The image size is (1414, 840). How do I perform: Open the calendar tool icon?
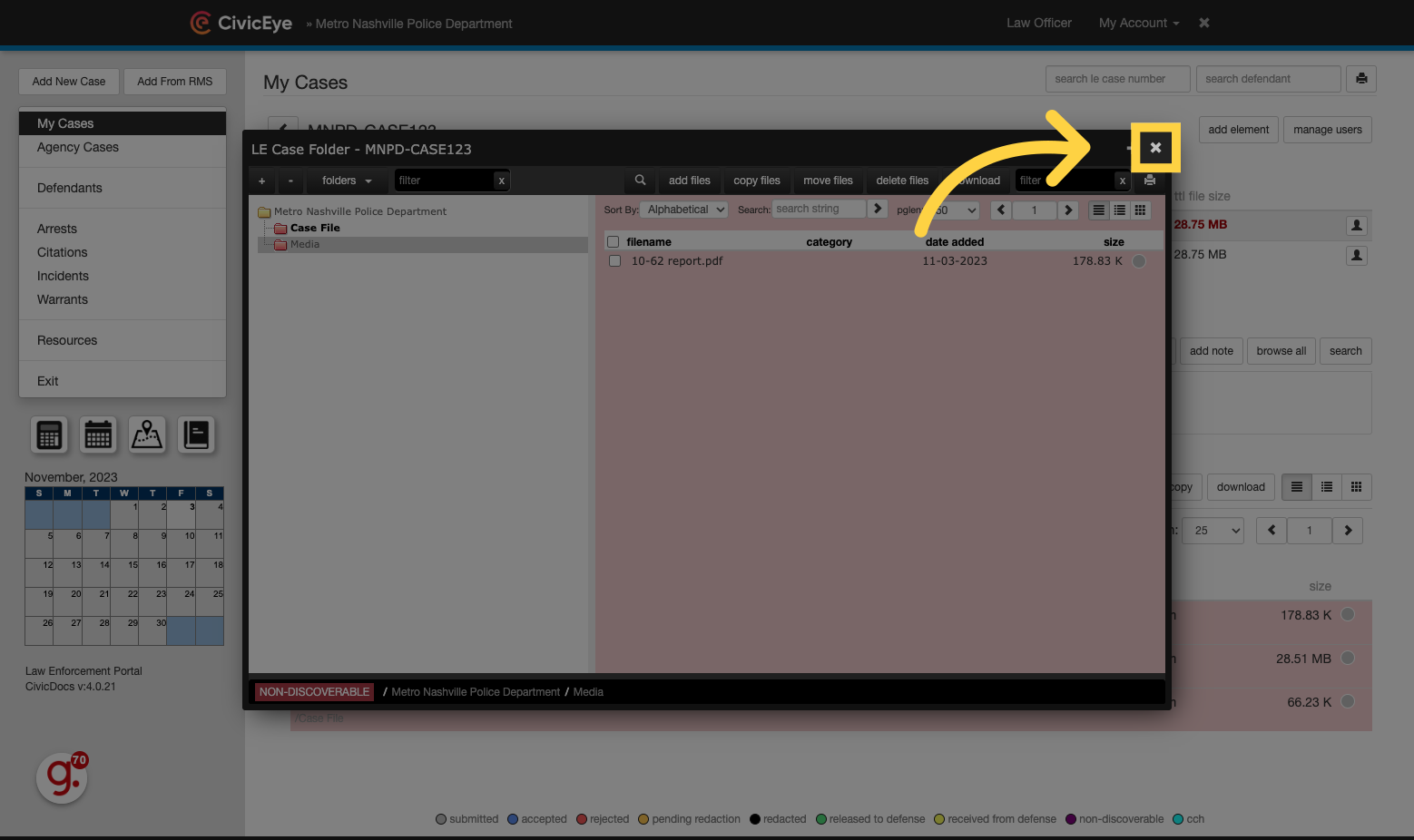(98, 435)
